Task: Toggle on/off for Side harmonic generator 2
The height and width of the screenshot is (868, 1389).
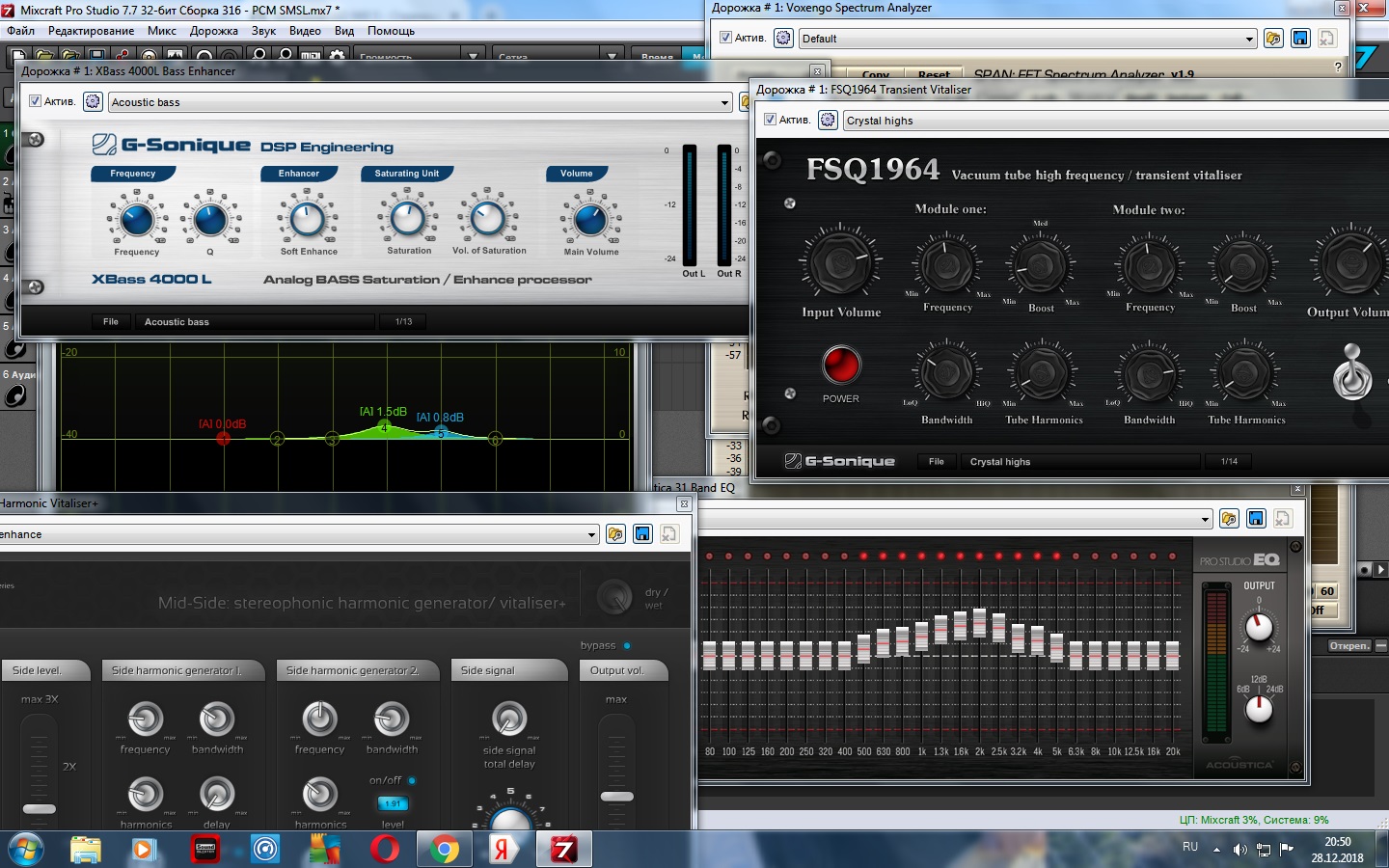Action: point(412,780)
